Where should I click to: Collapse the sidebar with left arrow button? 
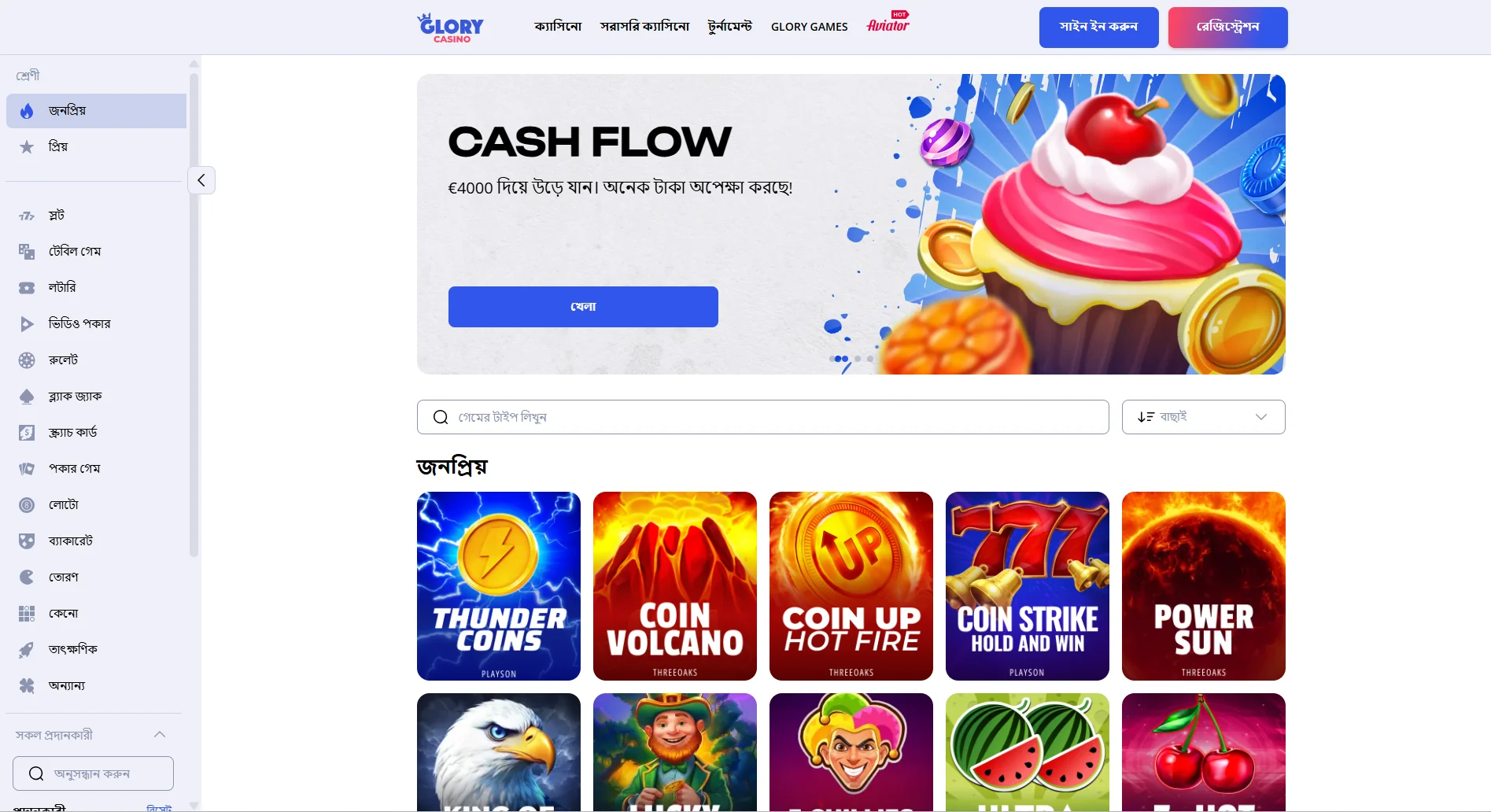tap(201, 180)
